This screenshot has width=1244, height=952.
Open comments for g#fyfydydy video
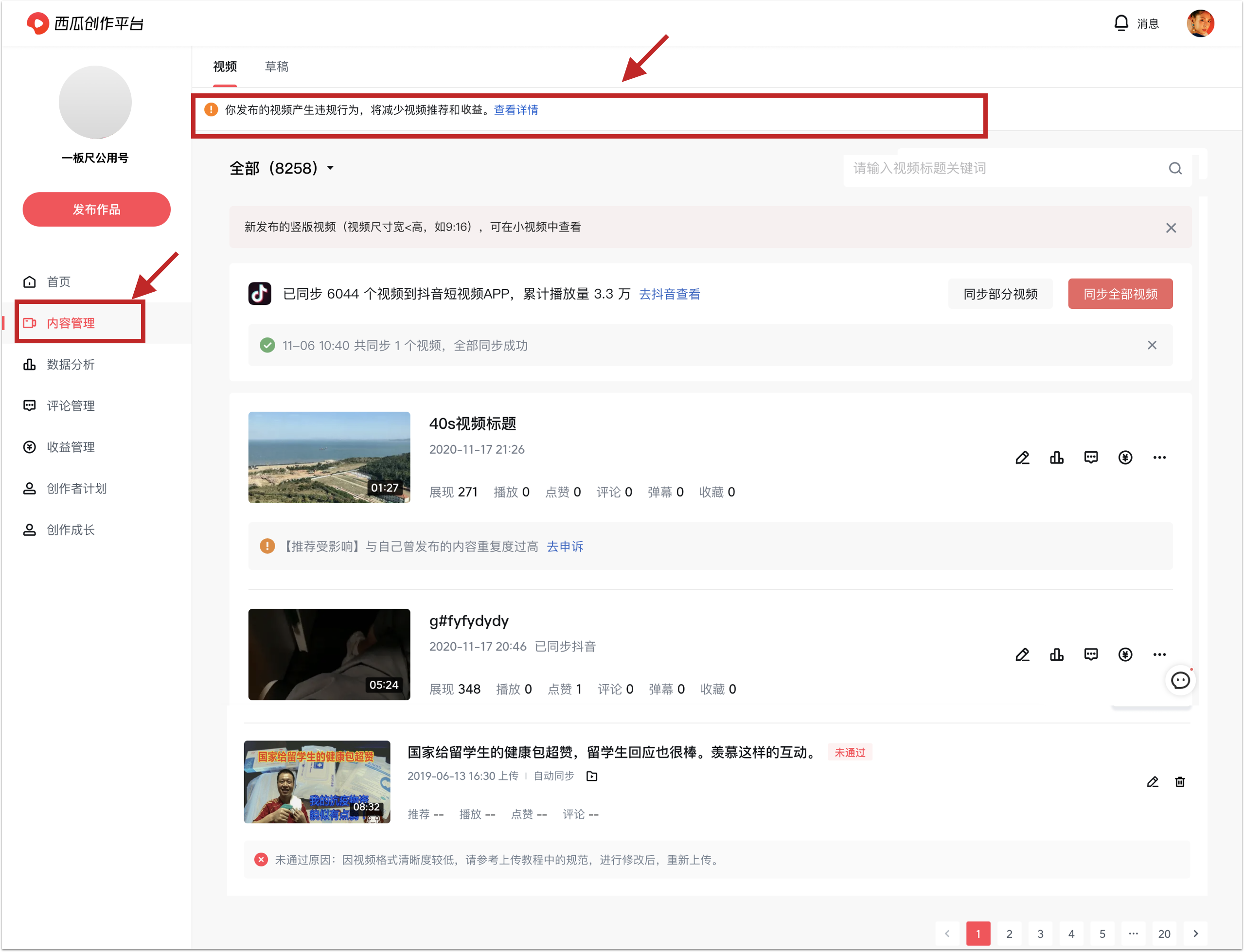(x=1091, y=654)
